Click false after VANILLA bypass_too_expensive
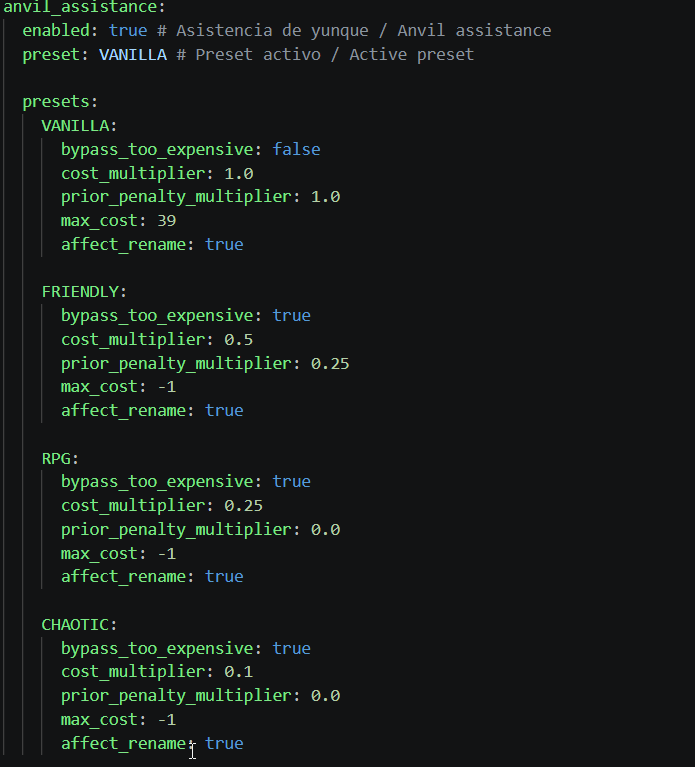 coord(296,149)
